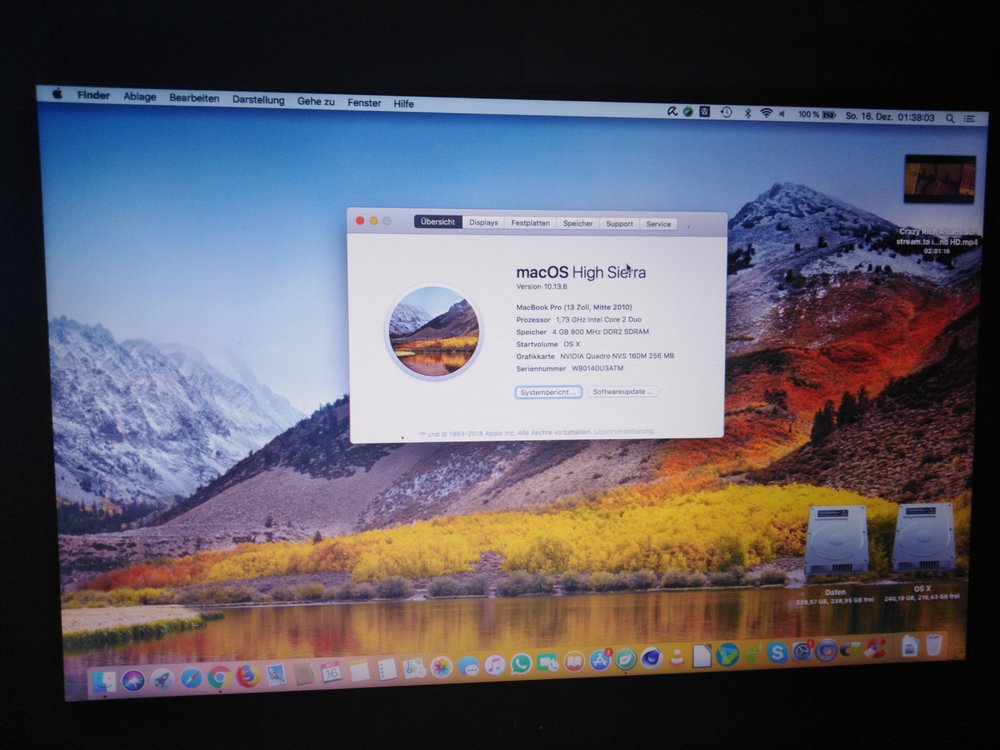This screenshot has height=750, width=1000.
Task: Open iBooks in the Dock
Action: click(574, 661)
